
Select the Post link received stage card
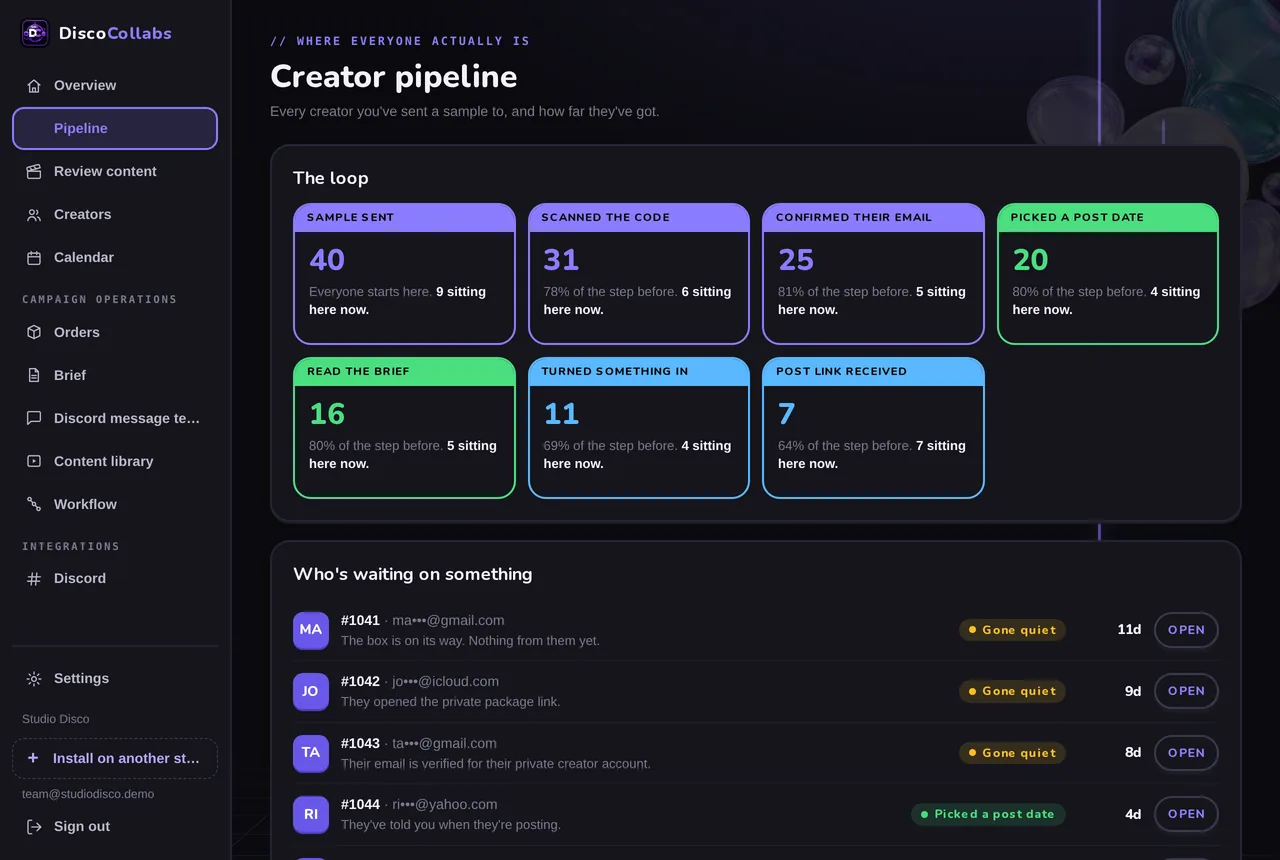873,428
